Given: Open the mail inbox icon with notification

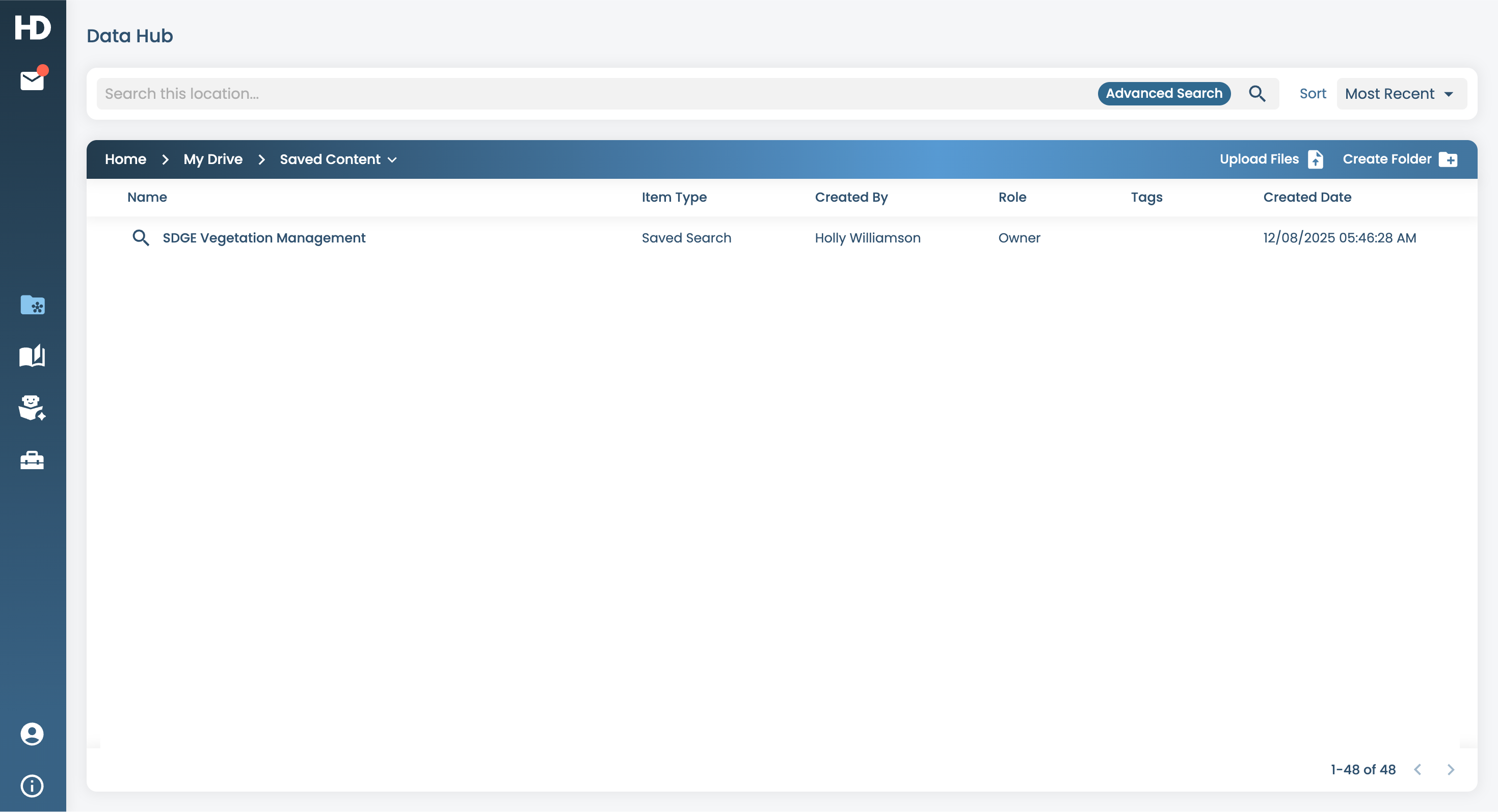Looking at the screenshot, I should [x=32, y=80].
